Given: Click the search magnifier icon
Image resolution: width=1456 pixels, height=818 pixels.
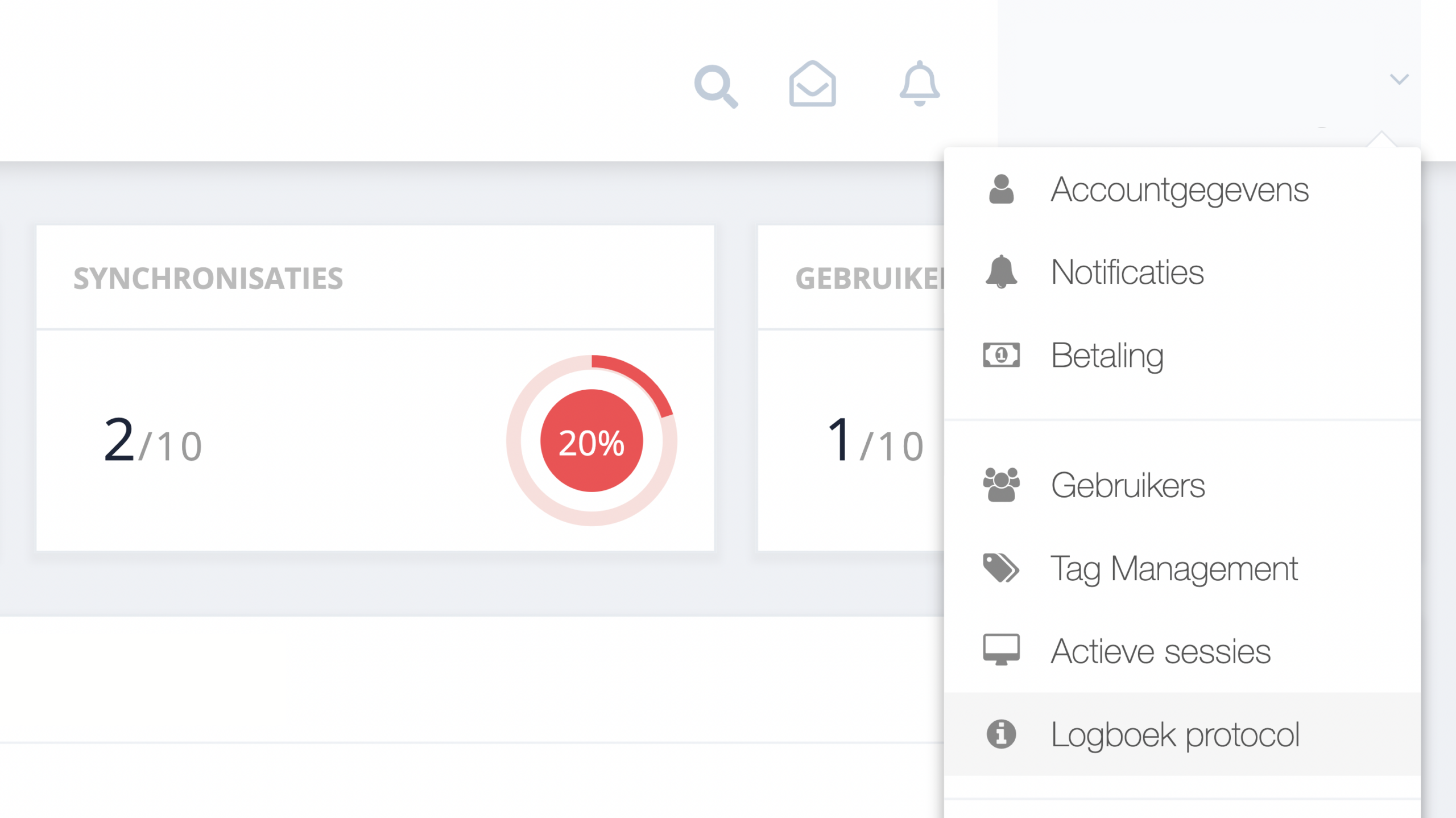Looking at the screenshot, I should point(716,86).
